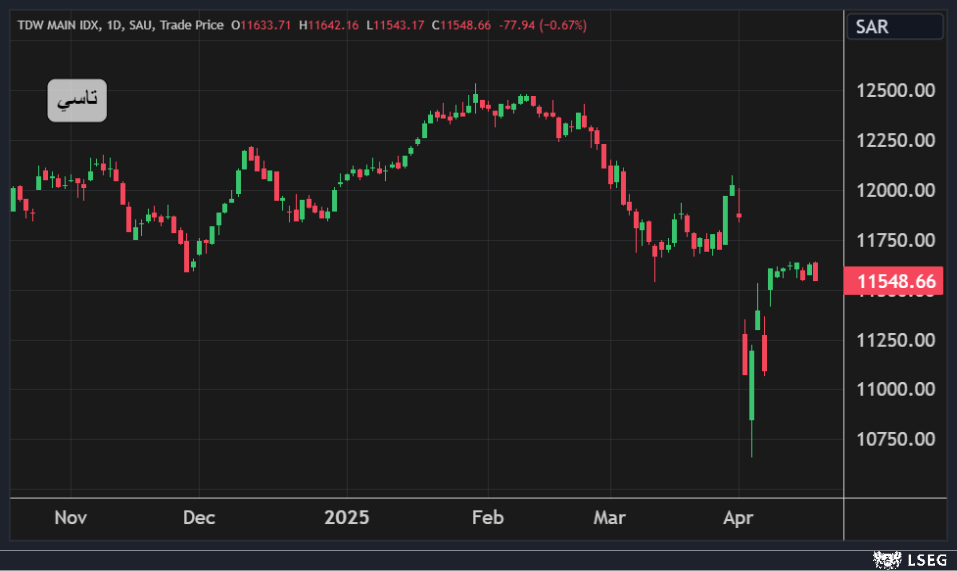This screenshot has width=957, height=571.
Task: Select the Dec marker on time axis
Action: click(x=199, y=518)
